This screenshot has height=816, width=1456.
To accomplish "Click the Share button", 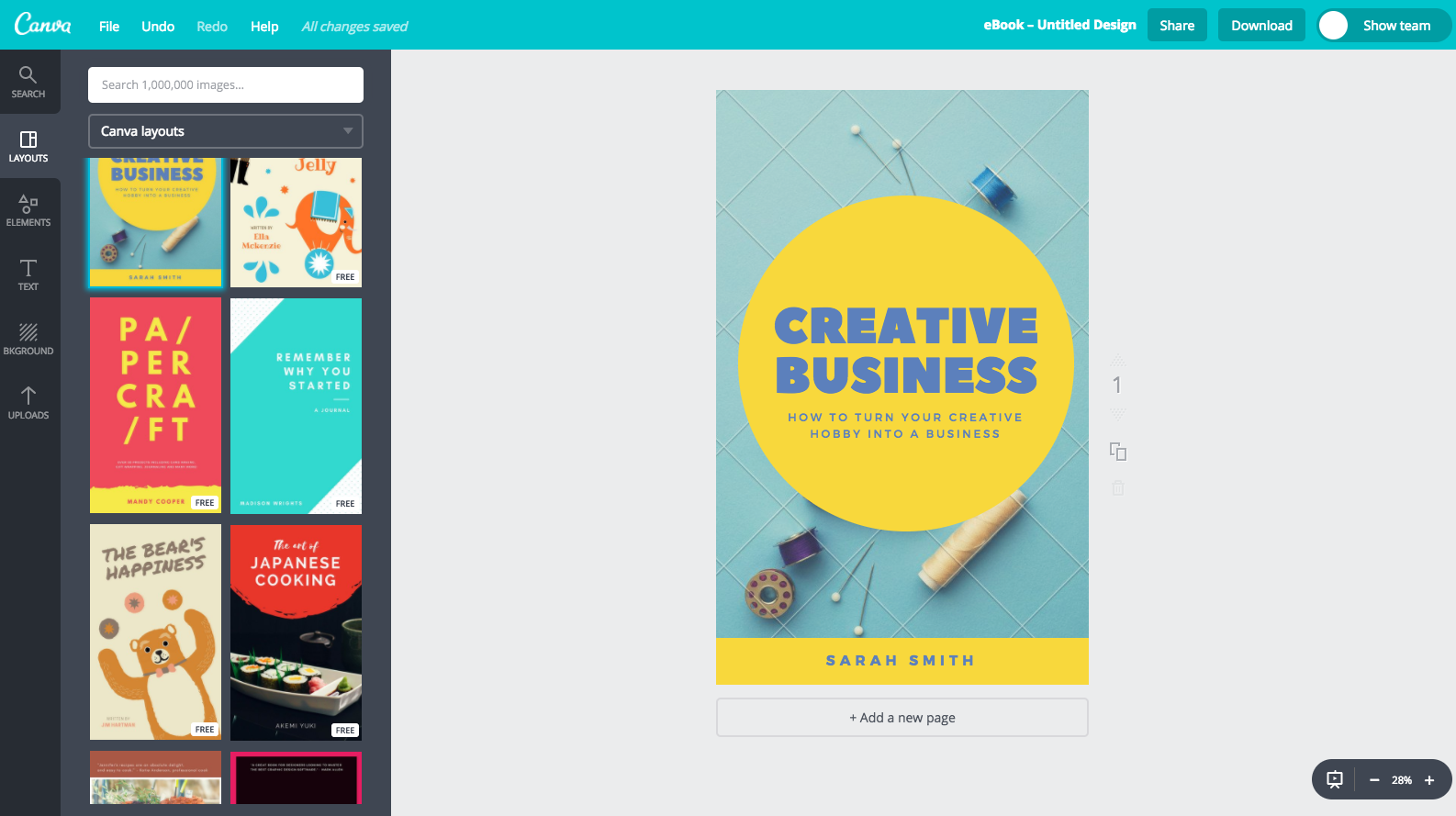I will pyautogui.click(x=1177, y=26).
